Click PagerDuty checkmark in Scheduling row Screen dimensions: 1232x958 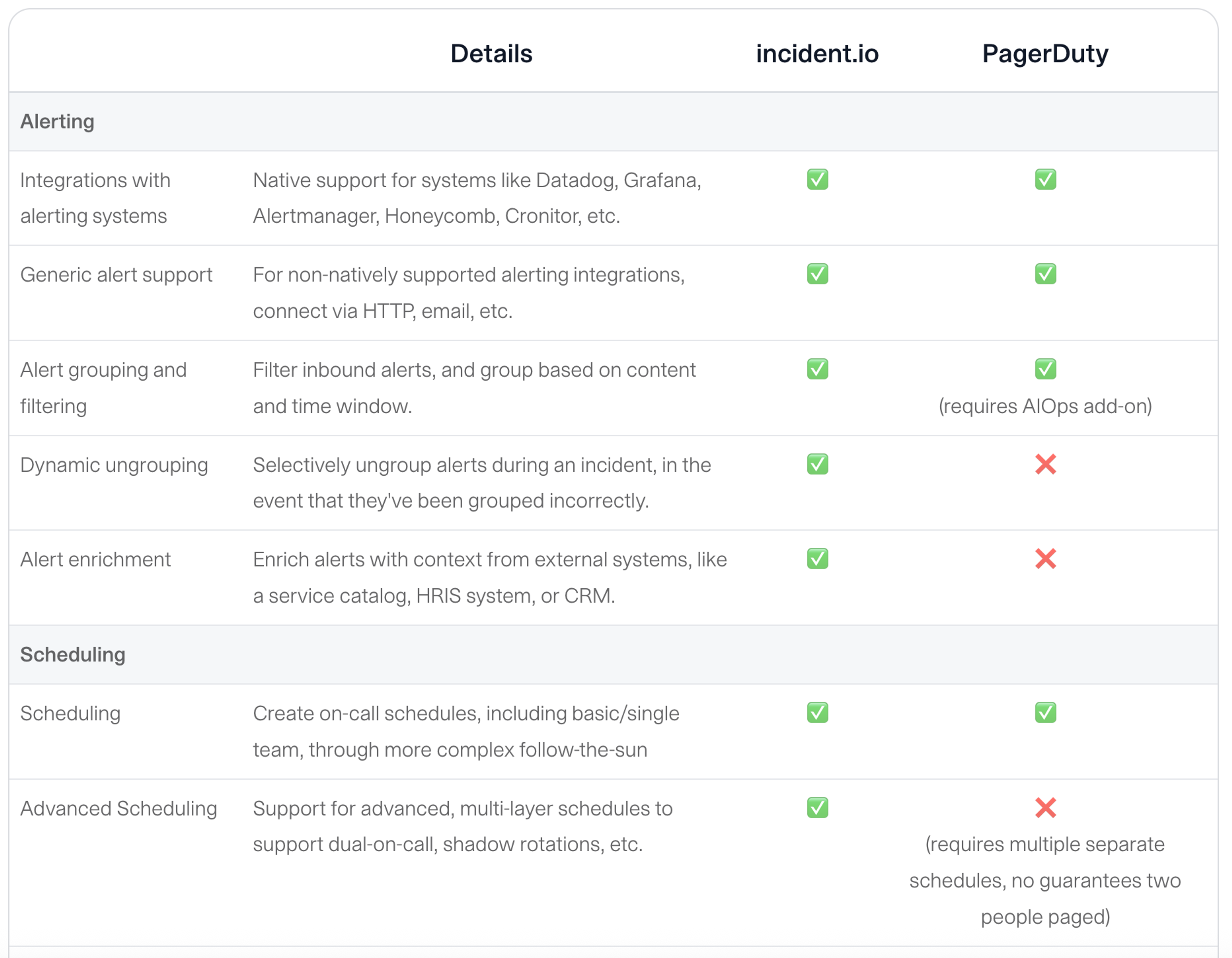tap(1045, 713)
